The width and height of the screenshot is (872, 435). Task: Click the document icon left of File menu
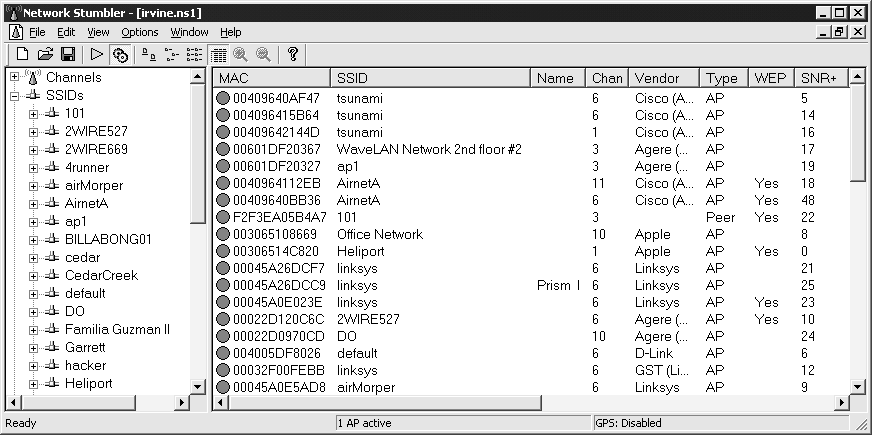16,32
